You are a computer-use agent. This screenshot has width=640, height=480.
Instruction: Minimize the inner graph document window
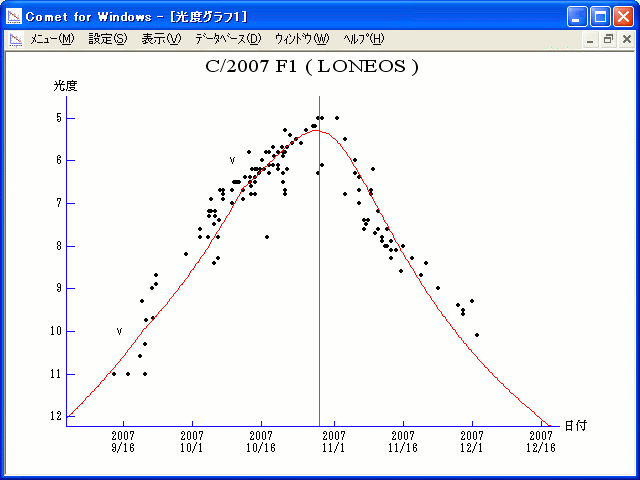pos(590,40)
